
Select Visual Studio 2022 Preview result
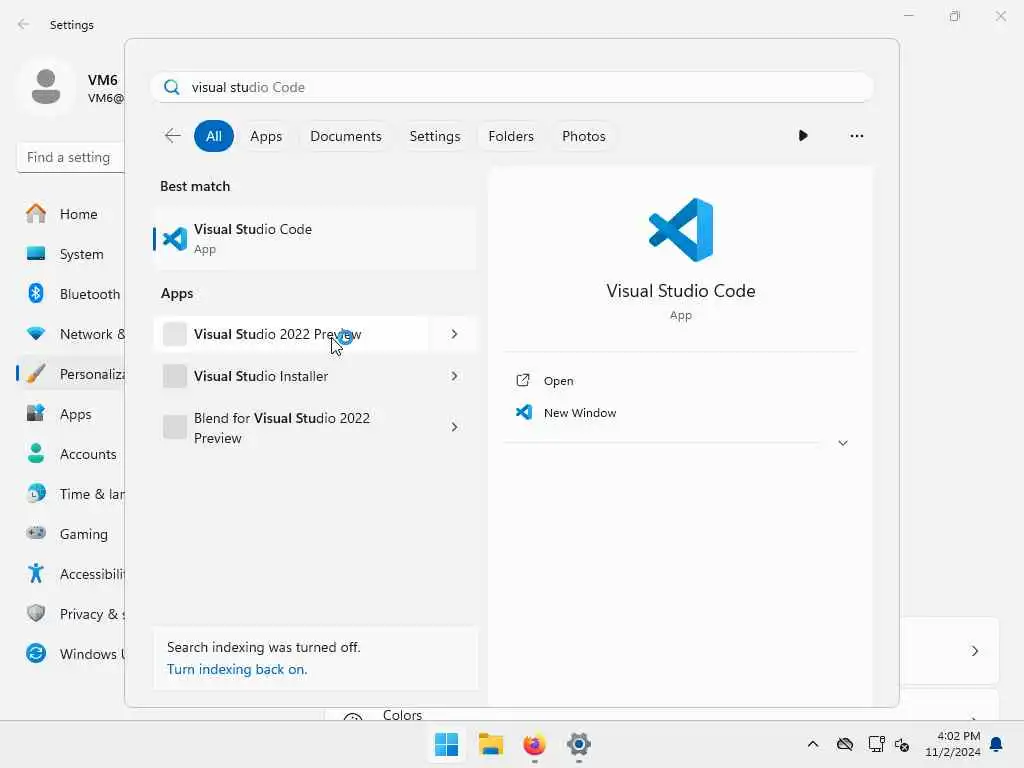(291, 334)
